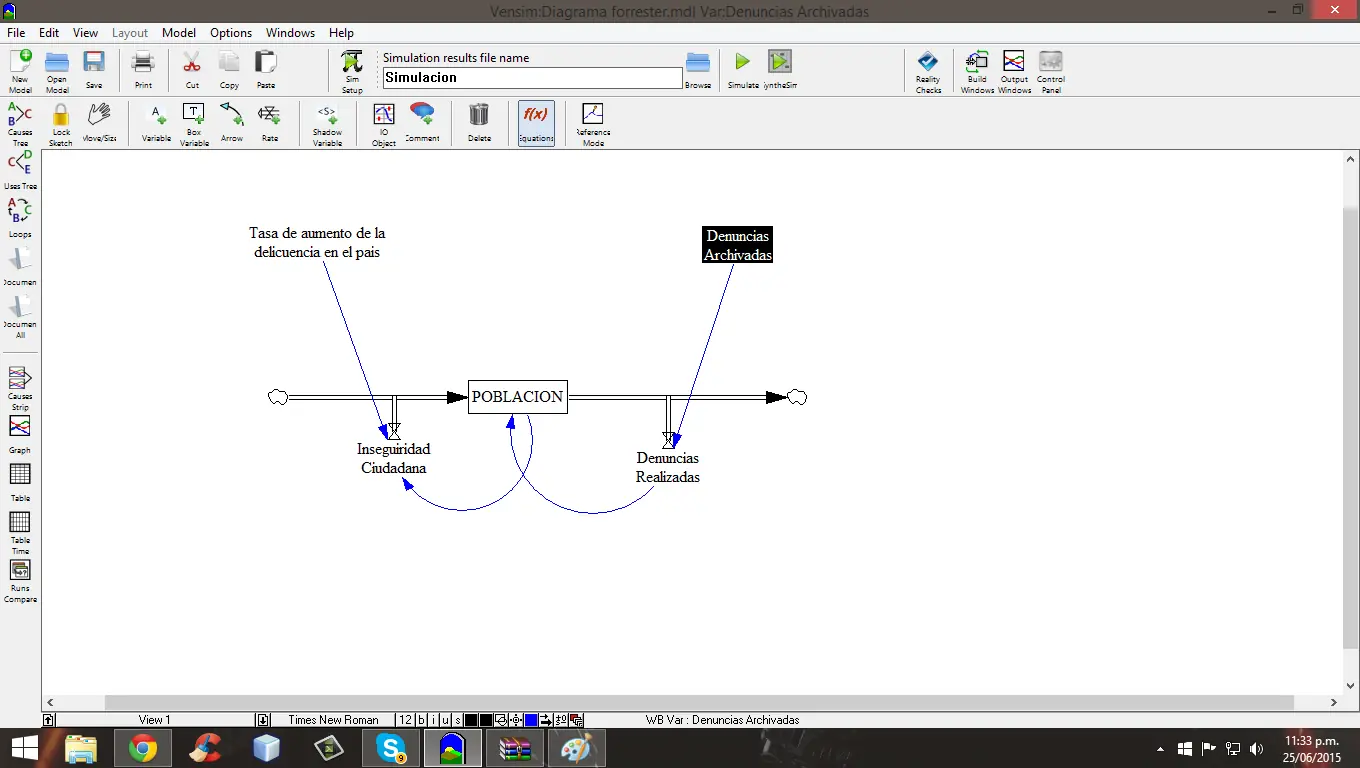Start SyntheSim mode
This screenshot has height=768, width=1360.
point(780,70)
